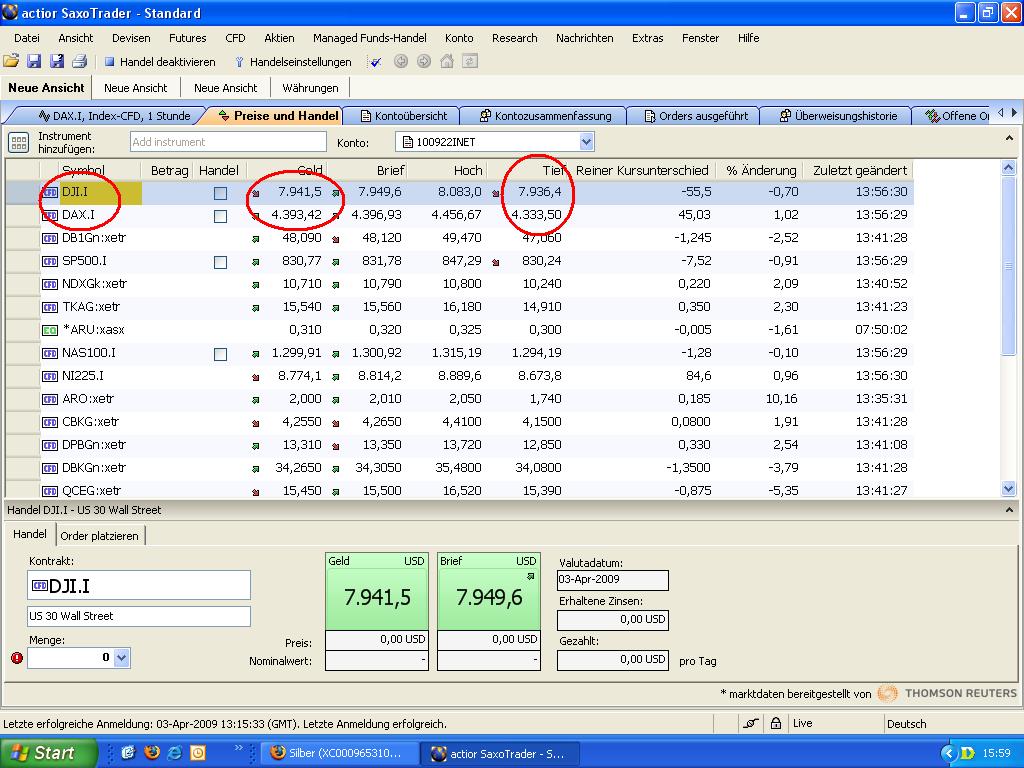This screenshot has width=1024, height=768.
Task: Click the CFD icon of SP500.I row
Action: point(50,261)
